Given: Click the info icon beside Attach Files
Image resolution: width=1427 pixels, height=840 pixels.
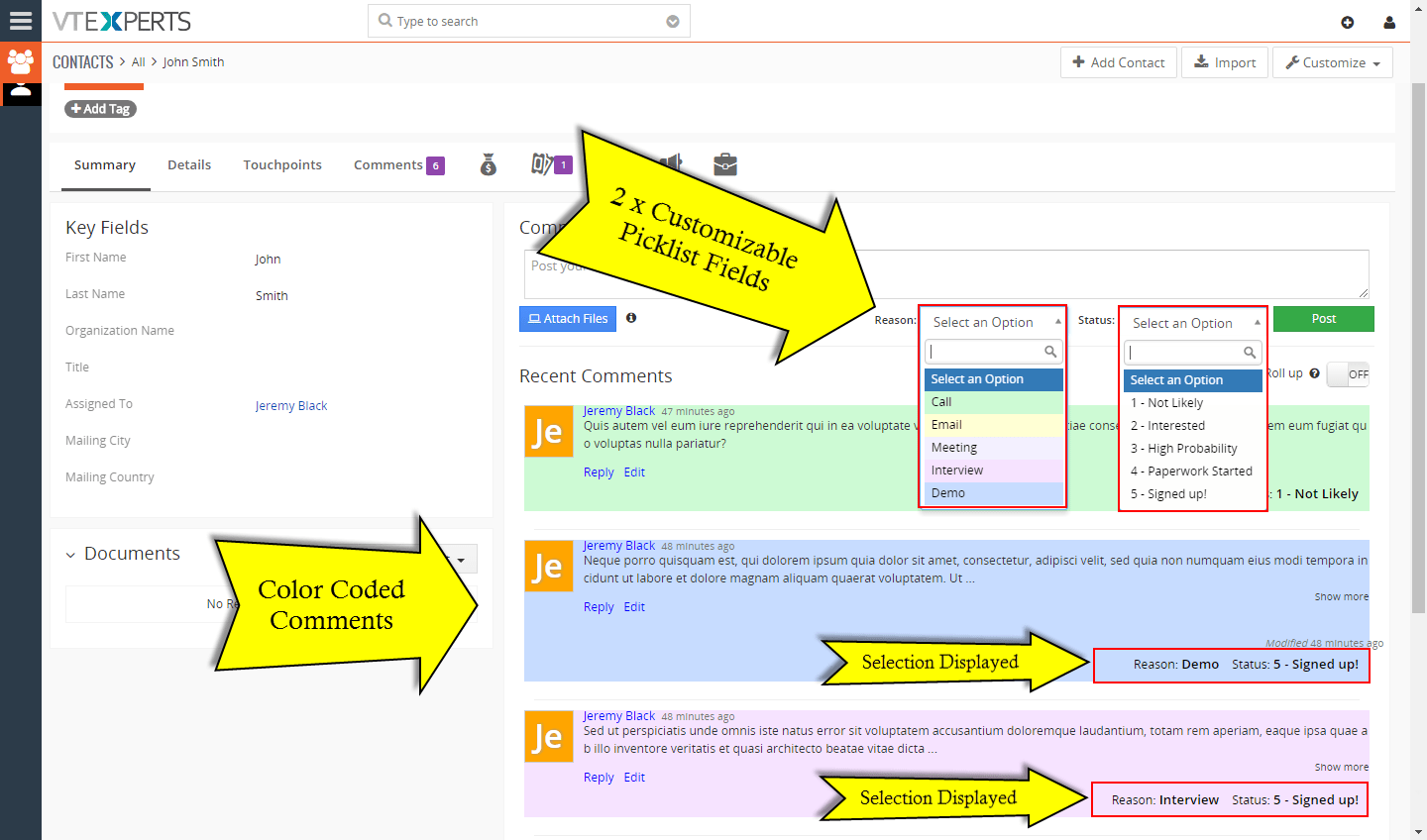Looking at the screenshot, I should (631, 318).
